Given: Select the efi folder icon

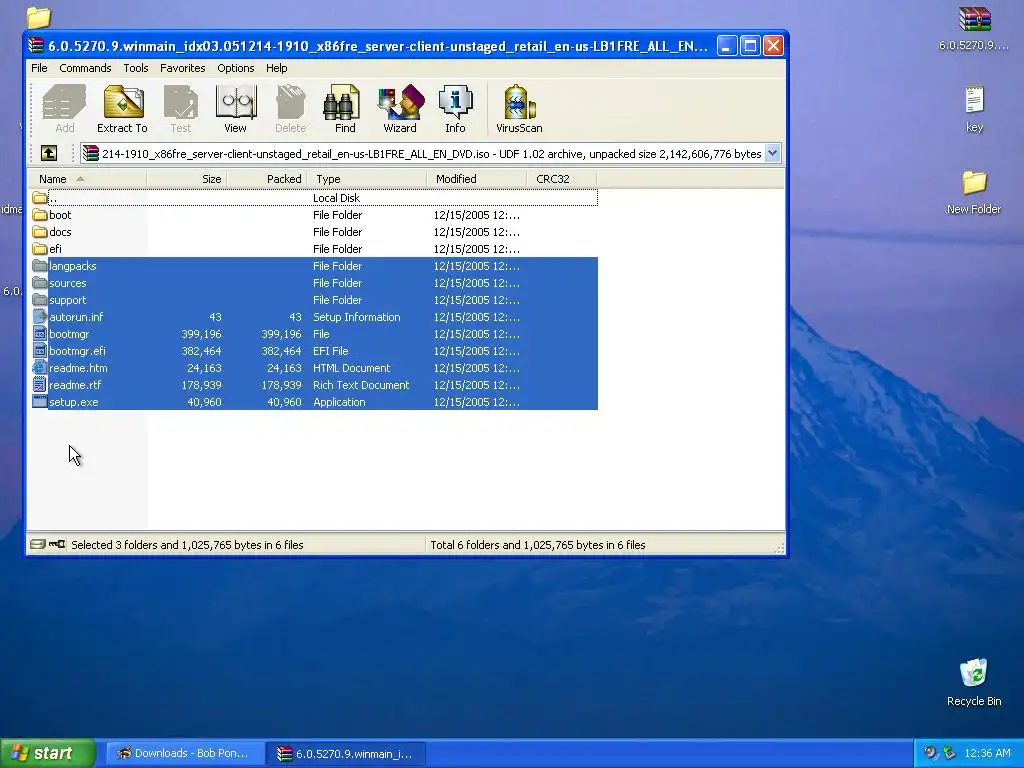Looking at the screenshot, I should pos(40,249).
